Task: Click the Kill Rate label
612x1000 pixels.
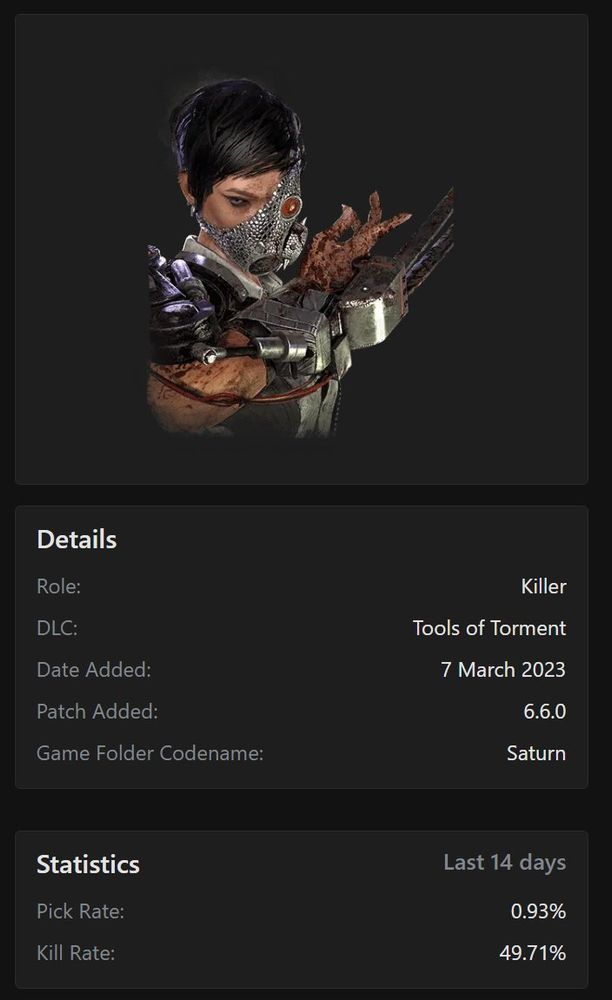Action: [76, 953]
